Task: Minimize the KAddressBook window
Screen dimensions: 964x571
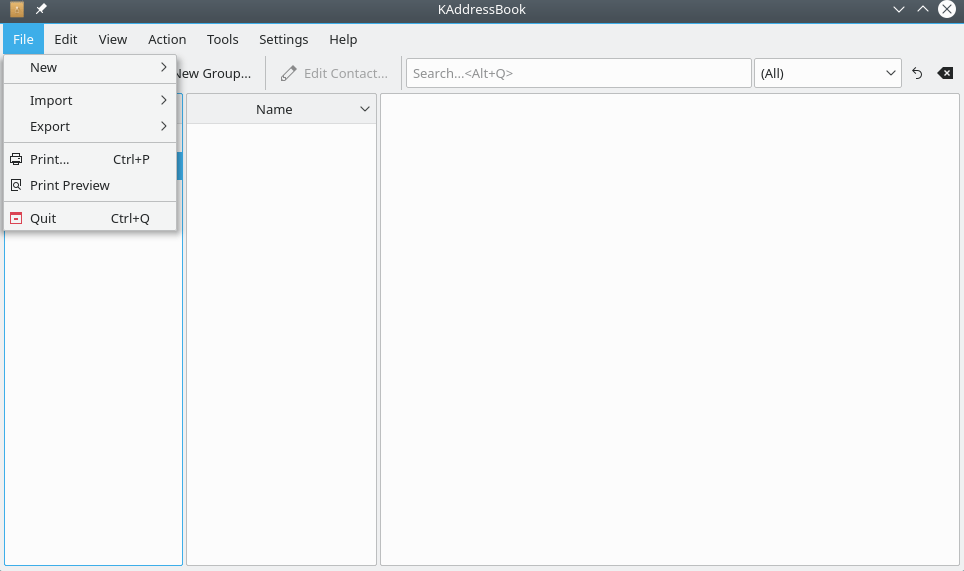Action: [899, 9]
